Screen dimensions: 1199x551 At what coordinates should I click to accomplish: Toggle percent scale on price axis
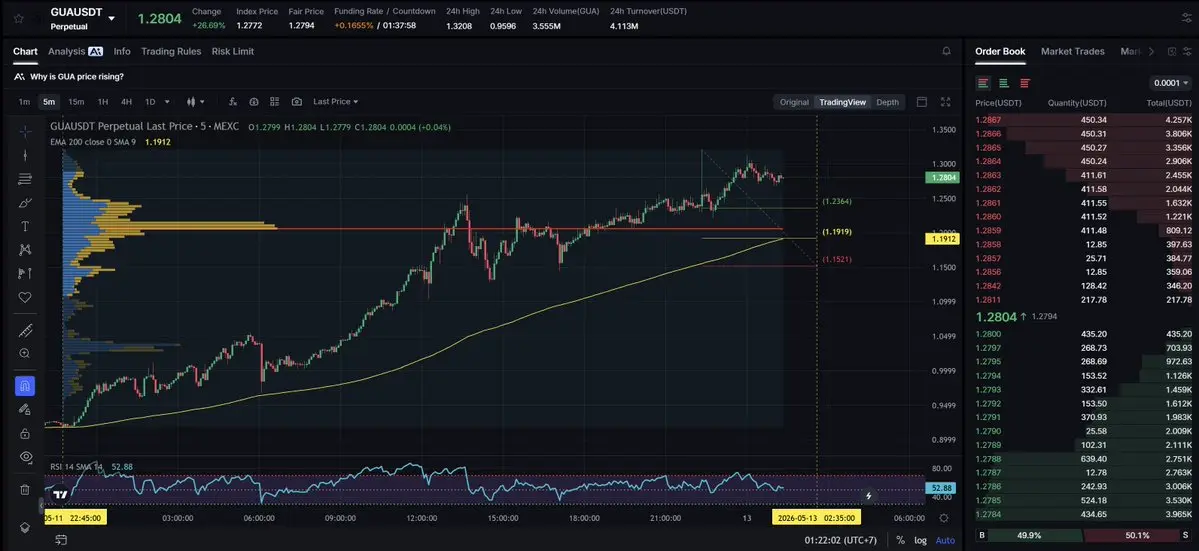tap(901, 540)
